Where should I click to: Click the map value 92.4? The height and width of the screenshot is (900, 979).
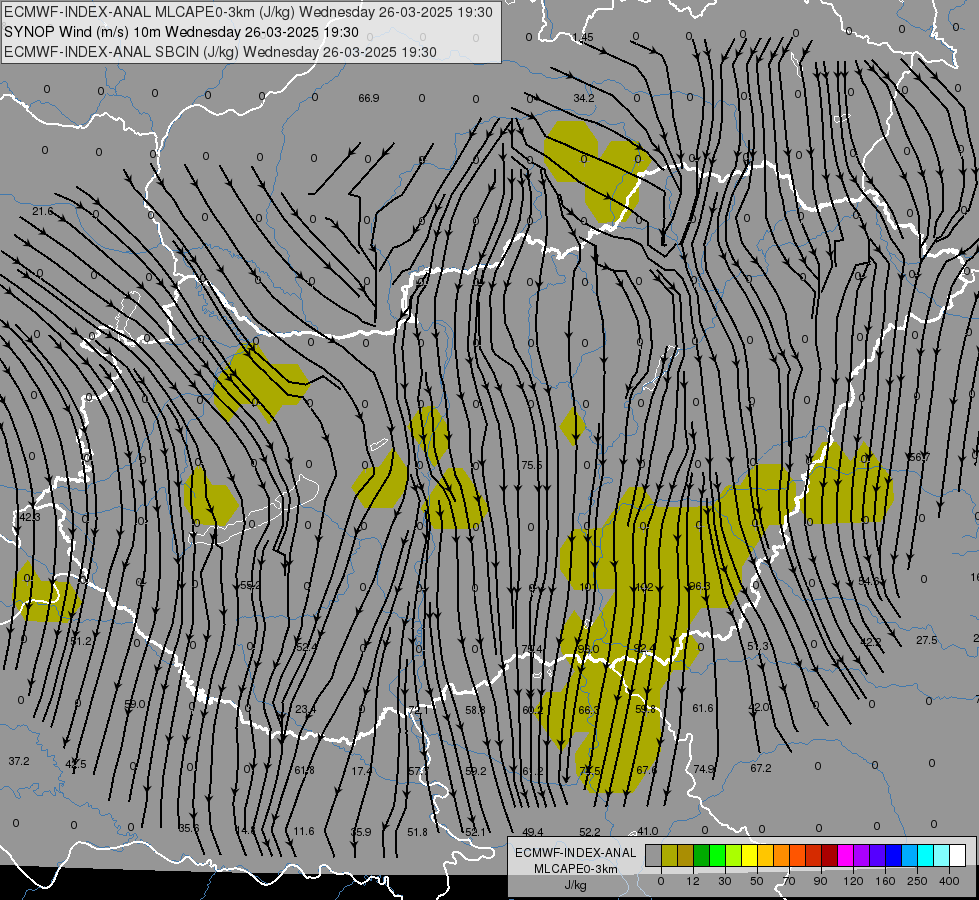click(x=644, y=648)
